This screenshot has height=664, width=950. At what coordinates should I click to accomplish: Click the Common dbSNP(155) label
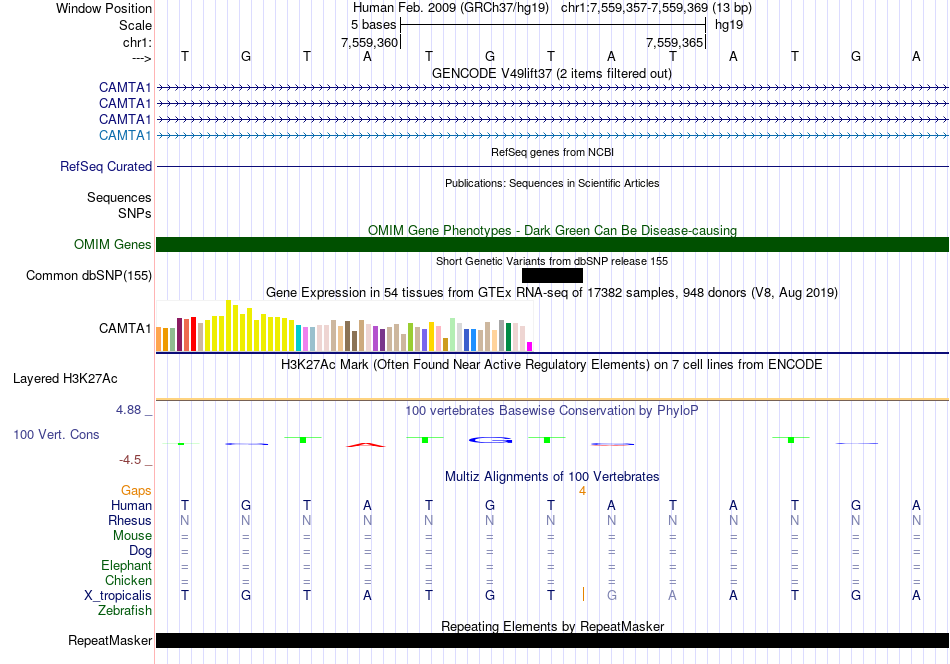pos(89,276)
